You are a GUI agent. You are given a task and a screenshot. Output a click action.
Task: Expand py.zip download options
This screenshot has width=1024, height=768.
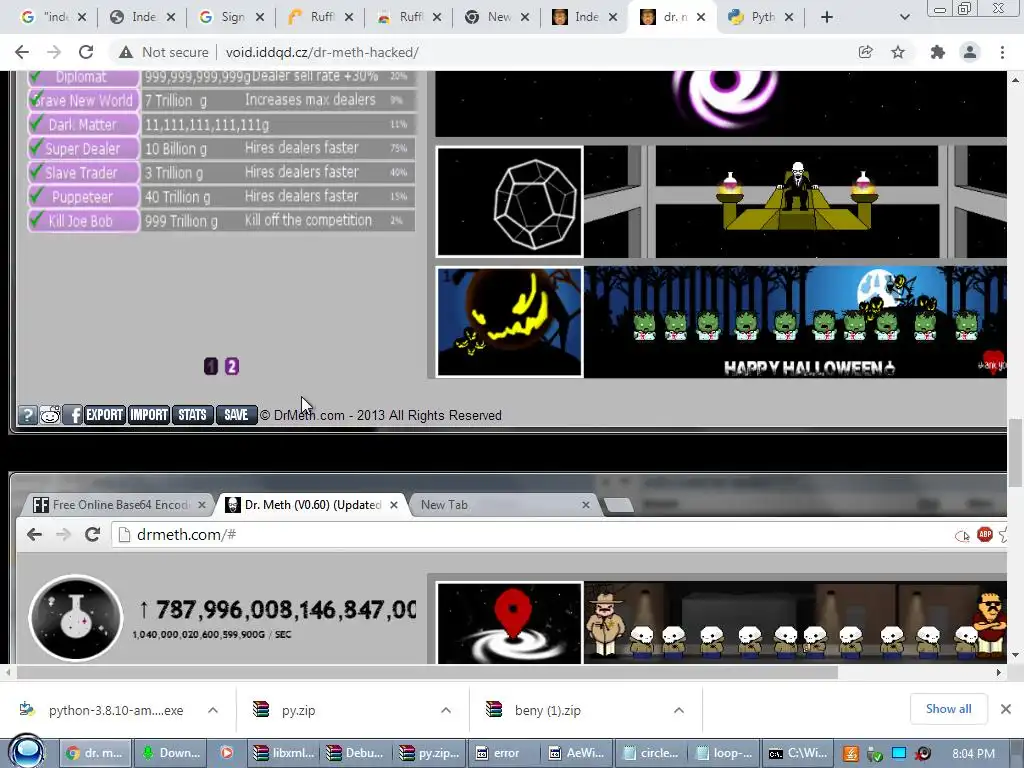pos(446,710)
